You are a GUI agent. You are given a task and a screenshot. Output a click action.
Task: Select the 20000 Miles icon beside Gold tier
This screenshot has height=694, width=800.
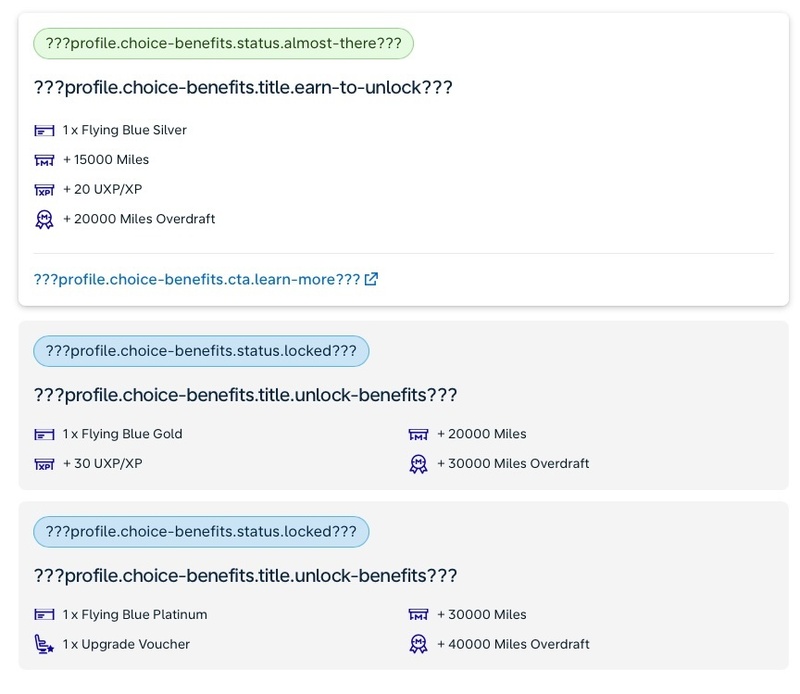pos(420,434)
